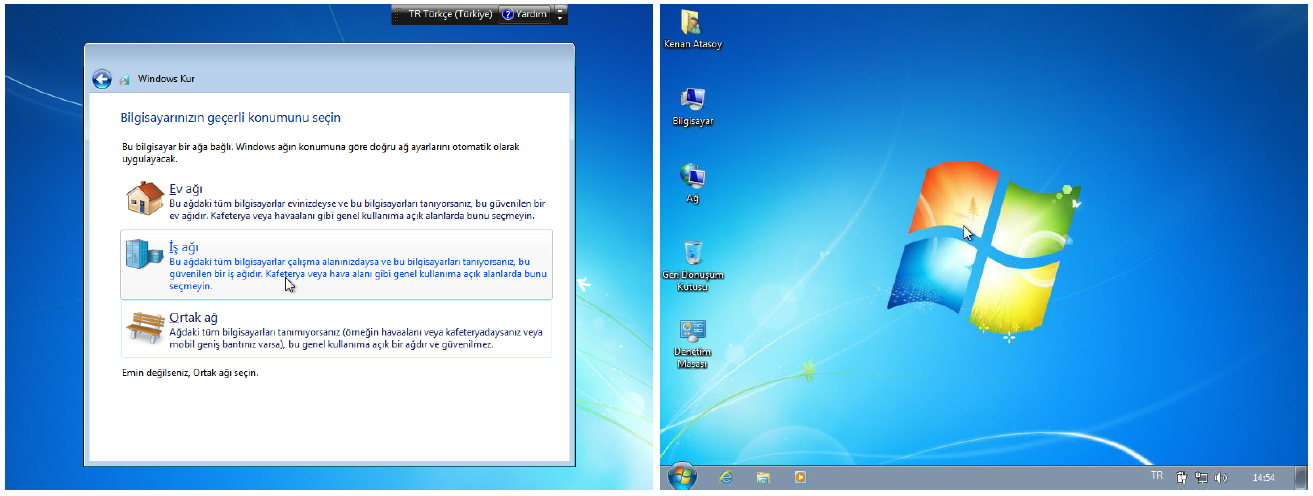Image resolution: width=1313 pixels, height=496 pixels.
Task: Select the Kenan Atasoy user folder icon
Action: coord(692,30)
